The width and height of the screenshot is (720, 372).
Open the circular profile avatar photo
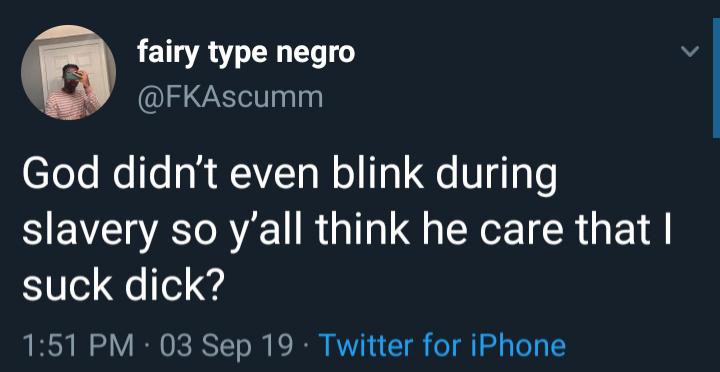click(68, 72)
